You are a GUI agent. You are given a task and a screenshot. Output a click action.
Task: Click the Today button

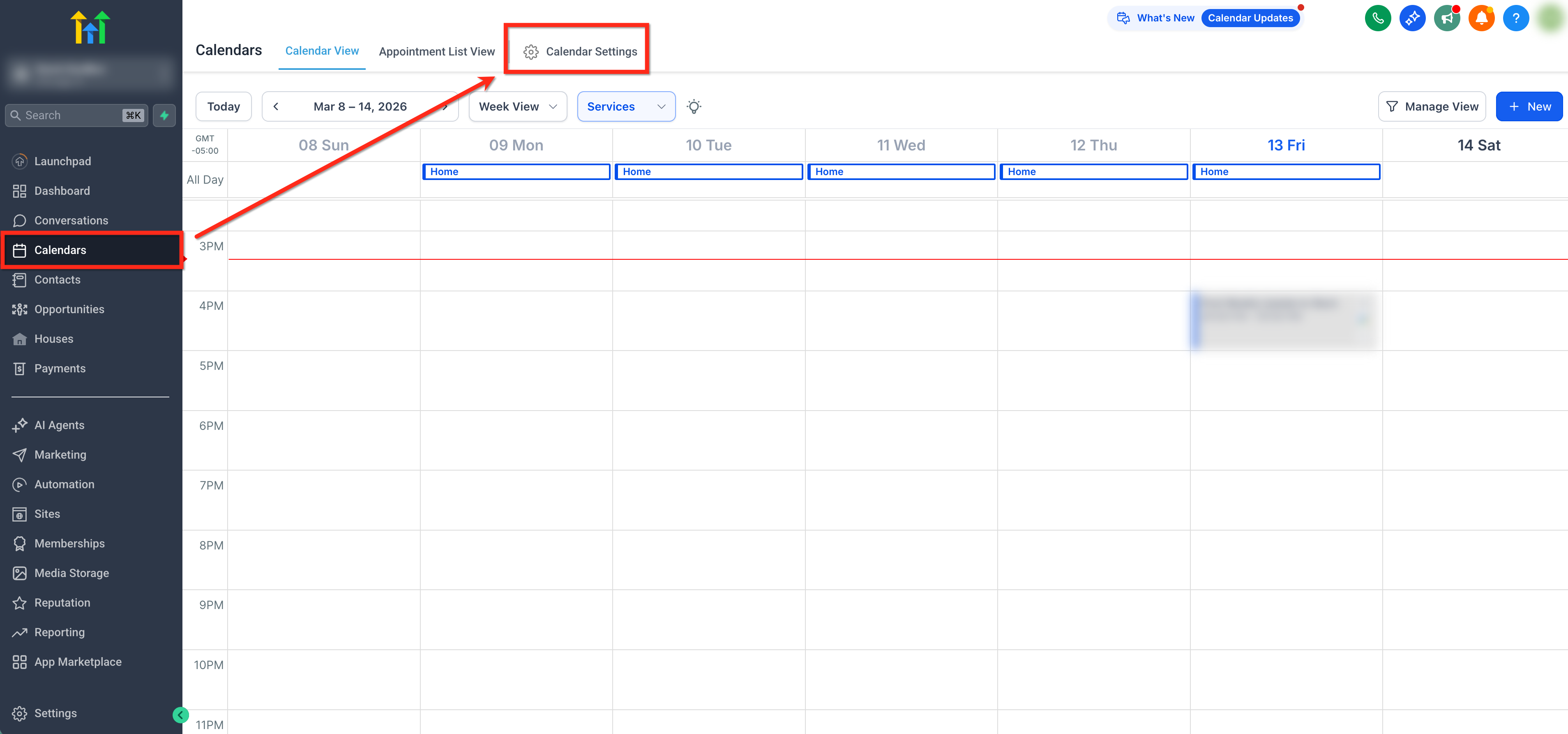point(224,106)
